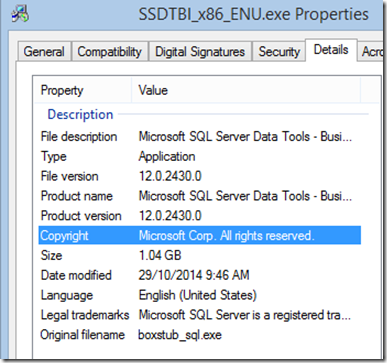Click the Type property label

pyautogui.click(x=53, y=157)
